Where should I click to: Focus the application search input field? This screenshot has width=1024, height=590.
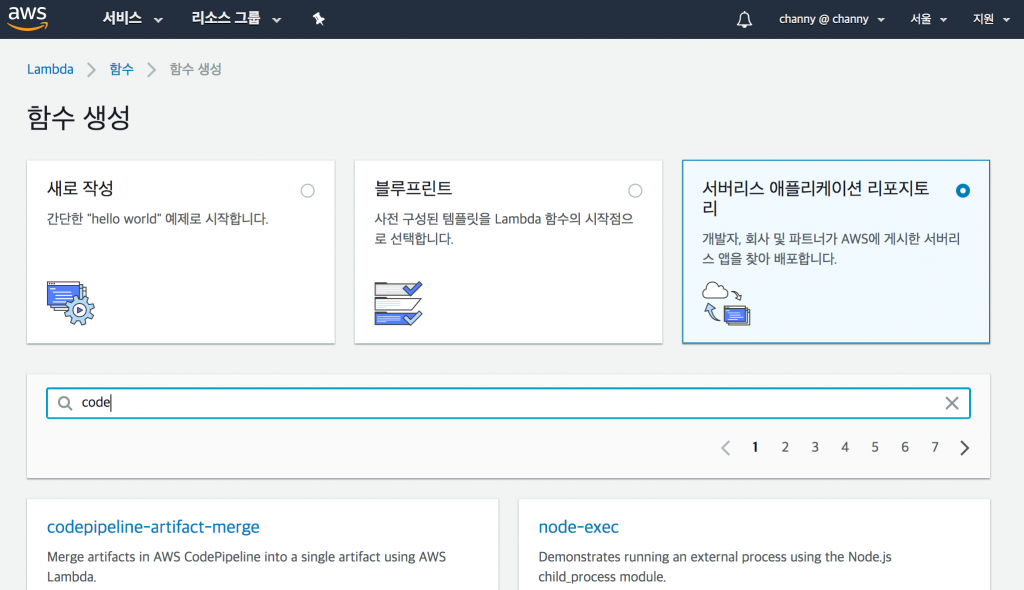[508, 403]
